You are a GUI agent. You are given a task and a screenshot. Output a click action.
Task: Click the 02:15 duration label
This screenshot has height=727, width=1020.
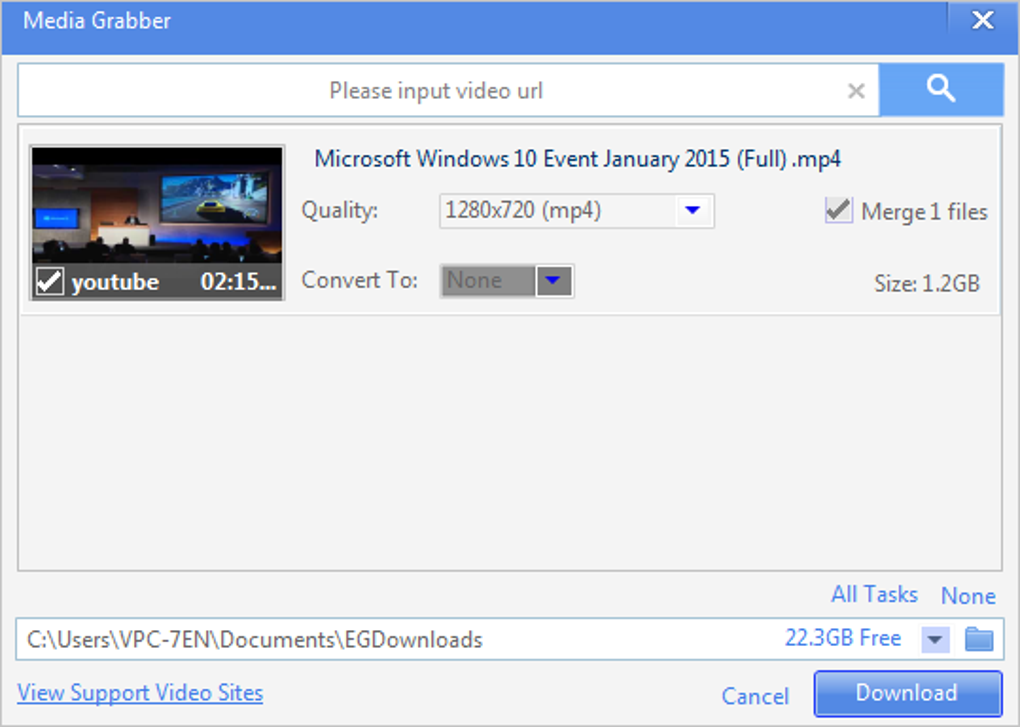click(238, 282)
